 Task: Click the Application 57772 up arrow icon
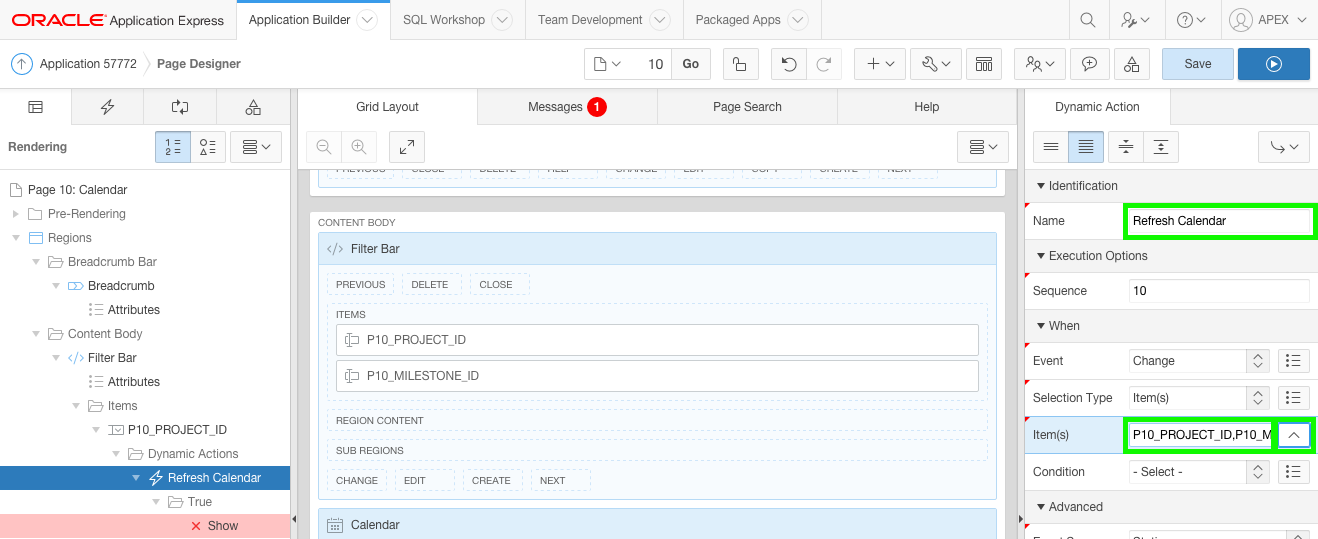22,64
